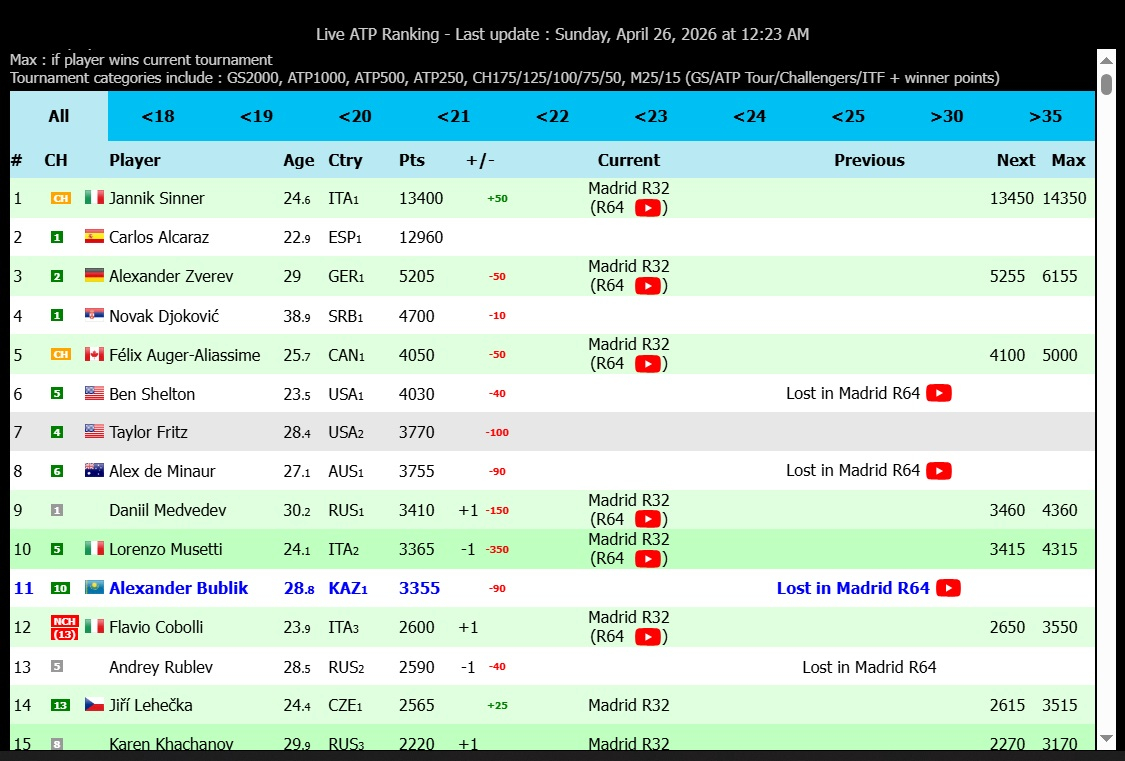Click the NCH (13) badge for Flavio Cobolli
The height and width of the screenshot is (761, 1125).
tap(64, 627)
